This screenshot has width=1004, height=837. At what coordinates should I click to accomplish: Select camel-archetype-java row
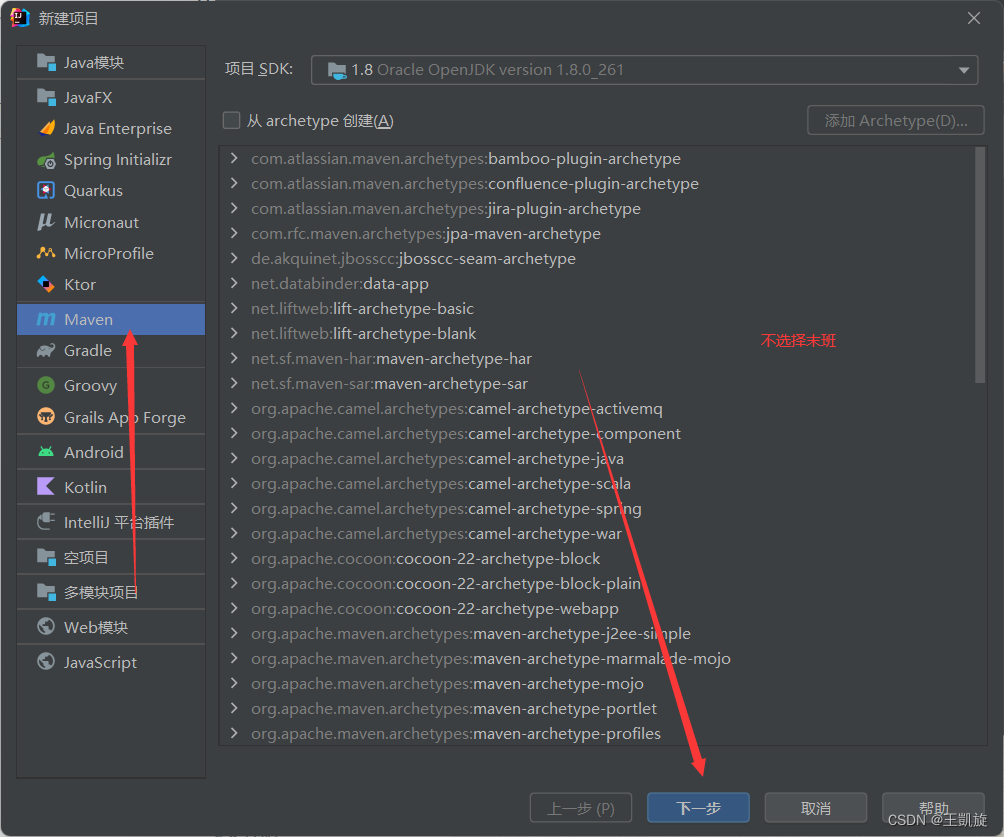tap(597, 458)
